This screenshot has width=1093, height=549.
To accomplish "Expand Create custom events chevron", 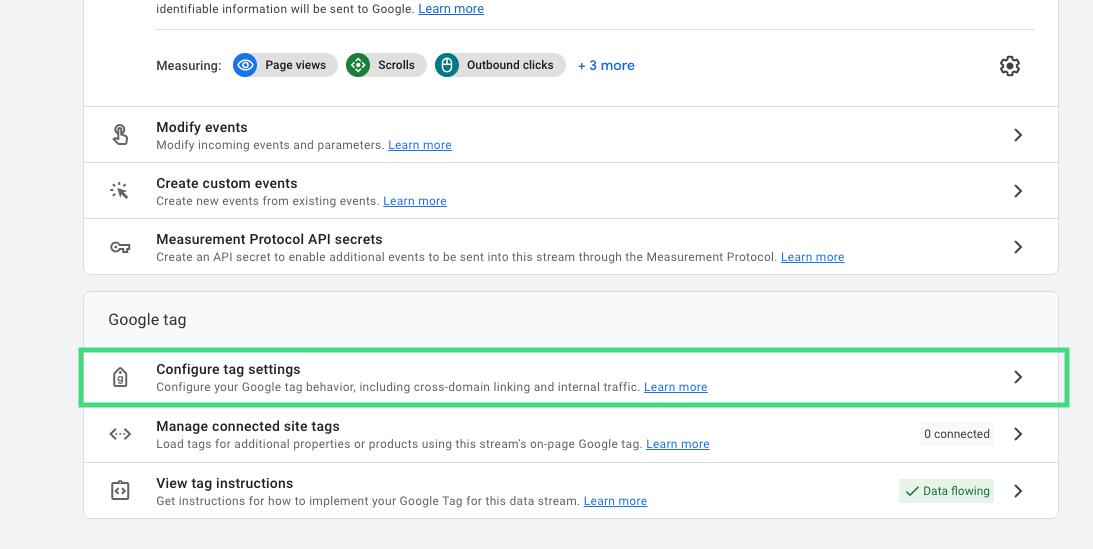I will (x=1018, y=191).
